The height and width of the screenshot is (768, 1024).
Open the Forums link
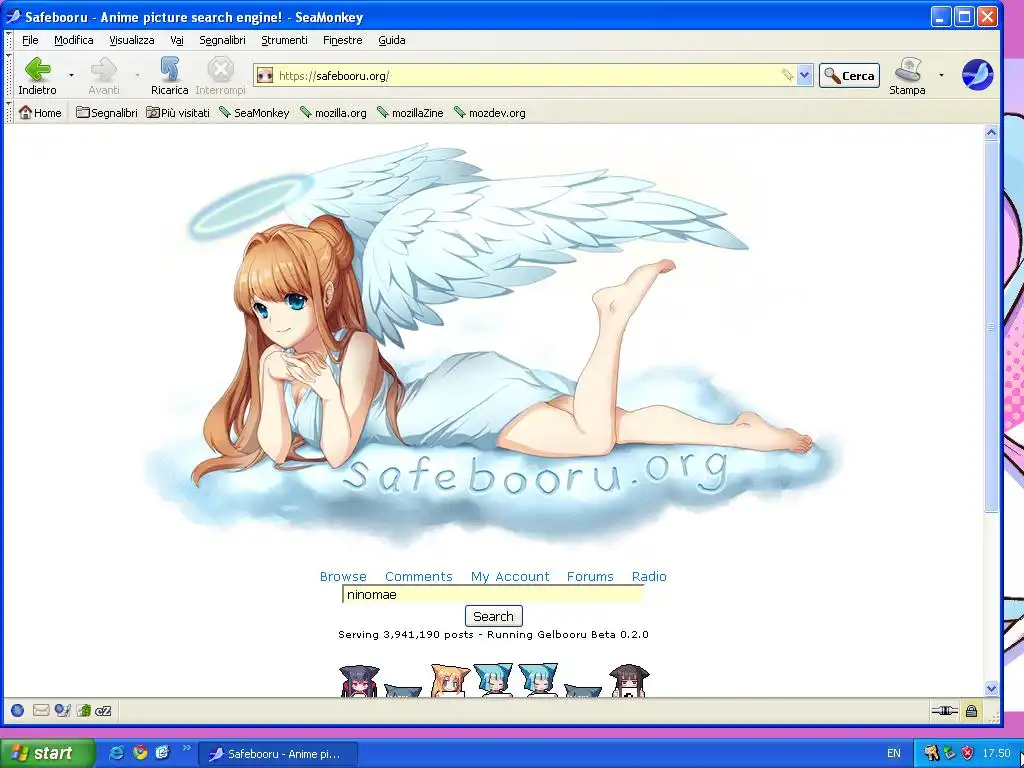(590, 577)
